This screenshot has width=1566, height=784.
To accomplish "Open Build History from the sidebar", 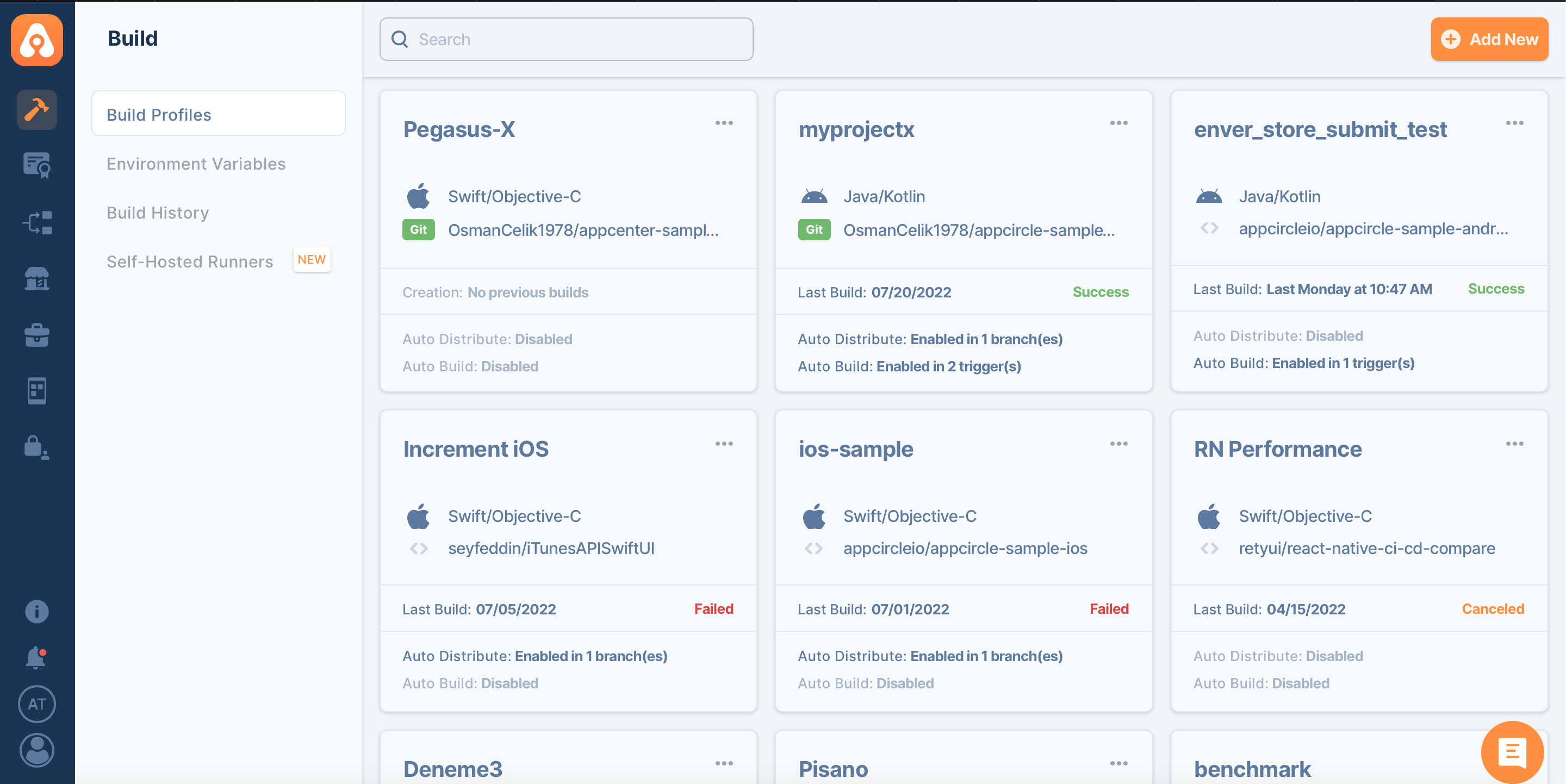I will click(158, 212).
